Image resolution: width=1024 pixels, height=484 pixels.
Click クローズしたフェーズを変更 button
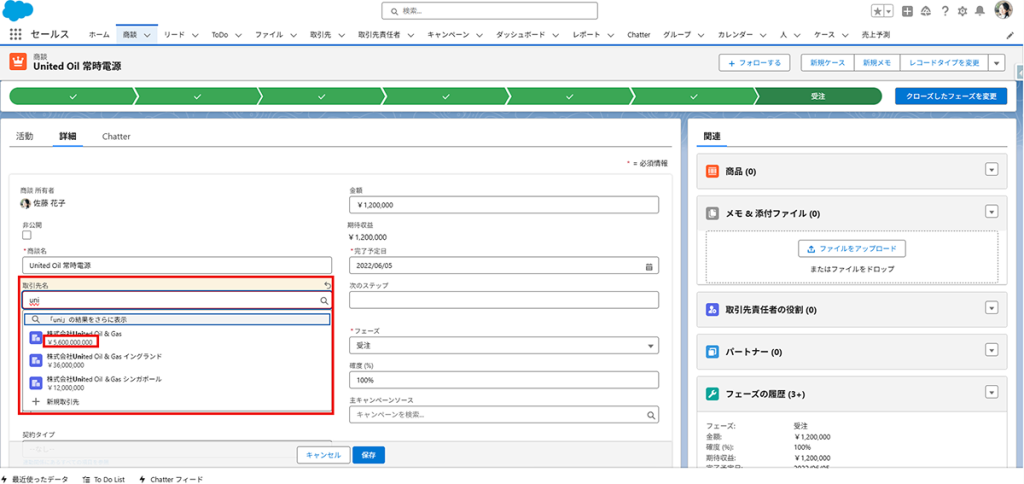coord(951,96)
